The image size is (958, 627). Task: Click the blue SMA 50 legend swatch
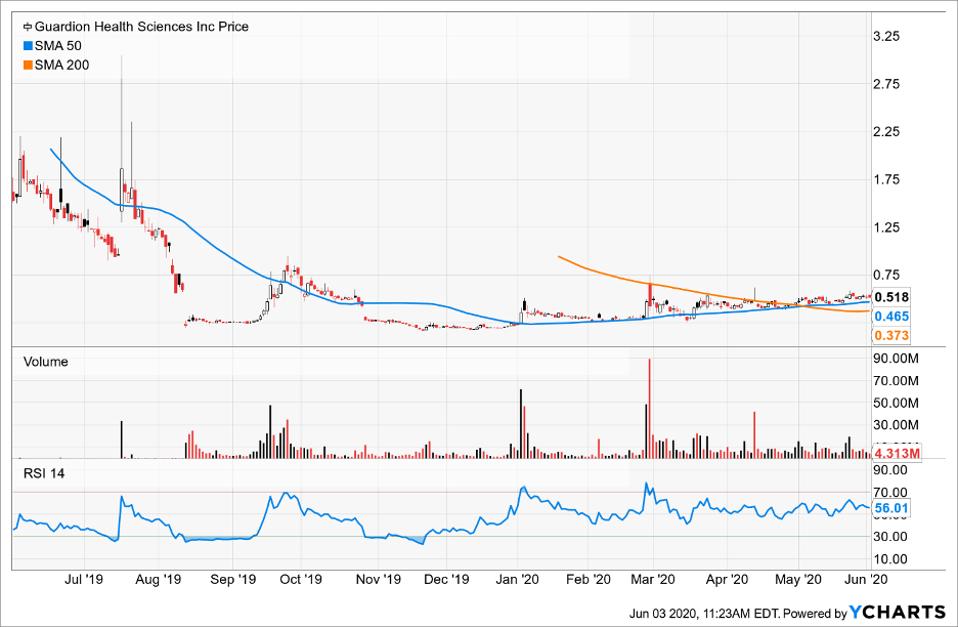27,46
